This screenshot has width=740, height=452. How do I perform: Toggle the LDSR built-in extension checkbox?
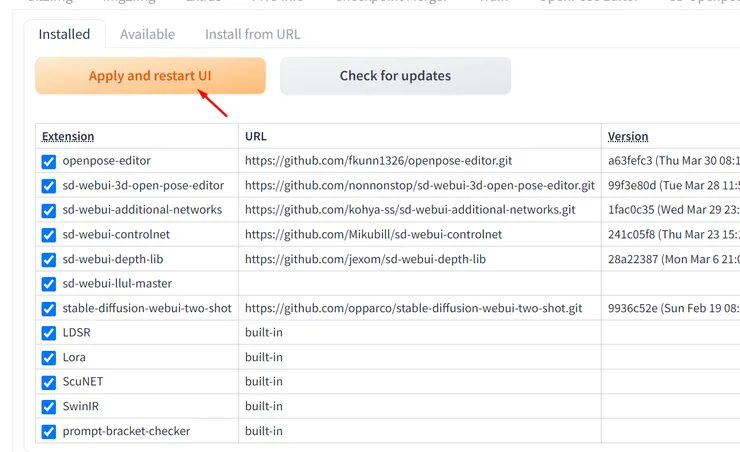click(x=49, y=333)
